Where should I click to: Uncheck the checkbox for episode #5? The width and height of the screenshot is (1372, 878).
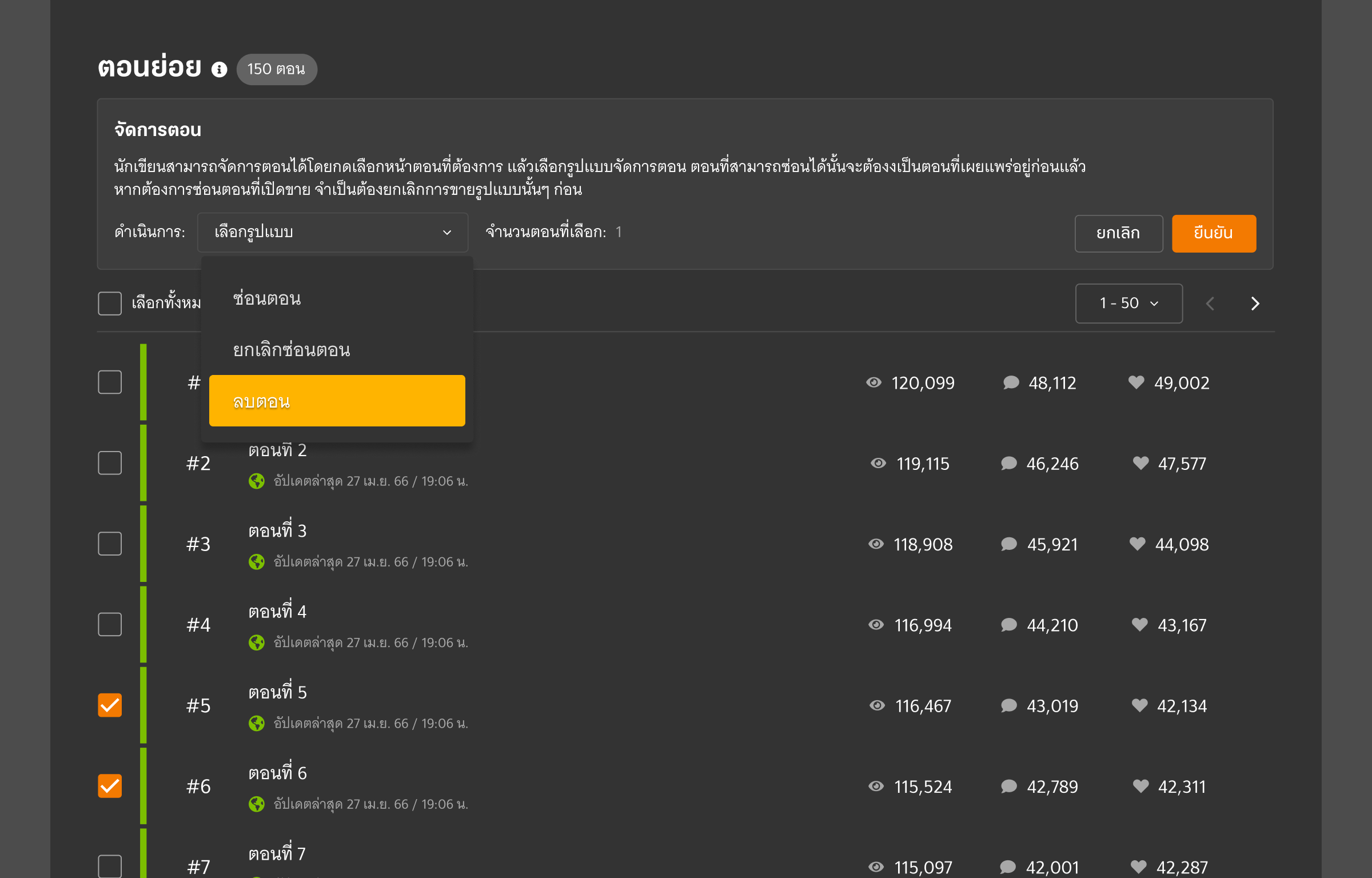click(x=110, y=705)
